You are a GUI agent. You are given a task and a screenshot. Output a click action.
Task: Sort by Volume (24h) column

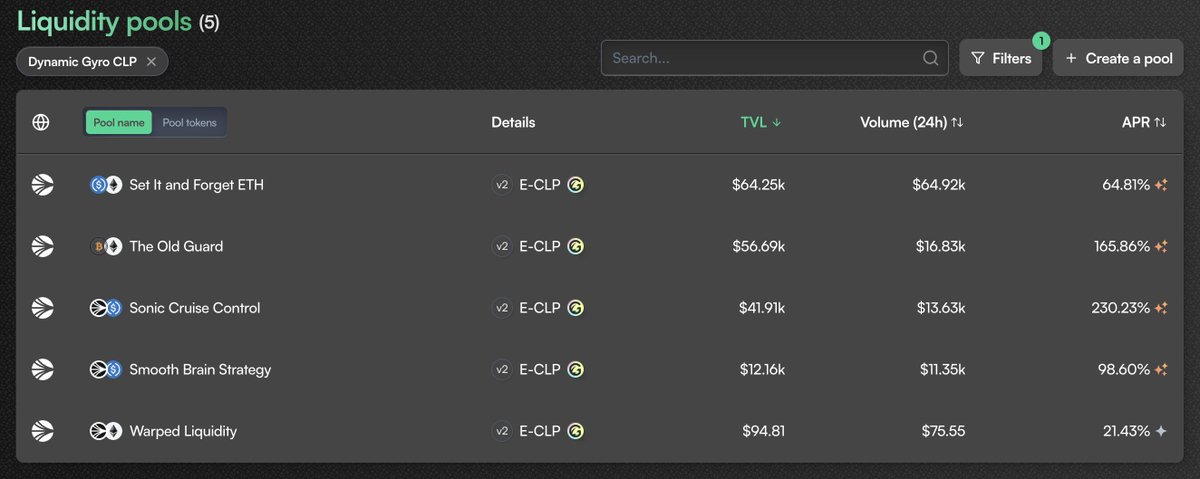pyautogui.click(x=912, y=122)
